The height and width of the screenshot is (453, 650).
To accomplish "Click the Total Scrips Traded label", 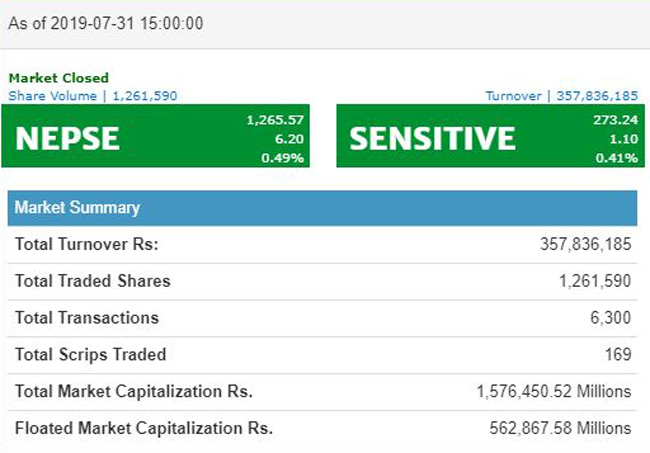I will pyautogui.click(x=91, y=354).
